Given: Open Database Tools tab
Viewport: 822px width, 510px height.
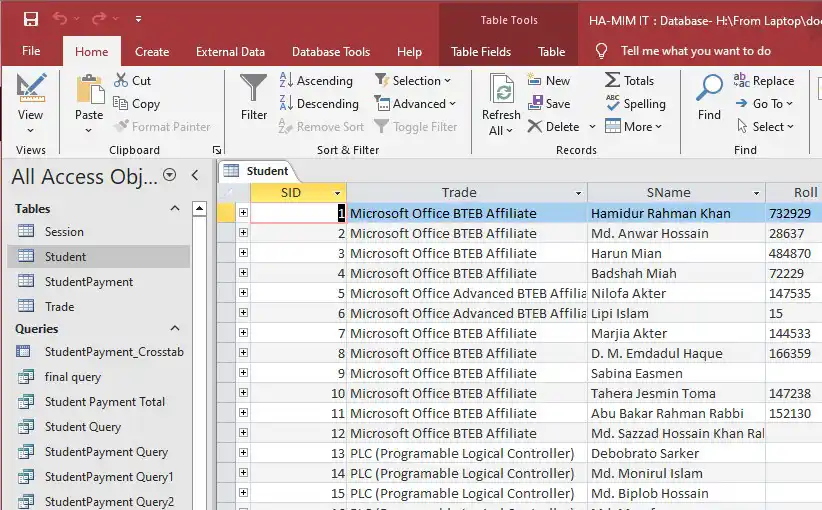Looking at the screenshot, I should [x=331, y=52].
